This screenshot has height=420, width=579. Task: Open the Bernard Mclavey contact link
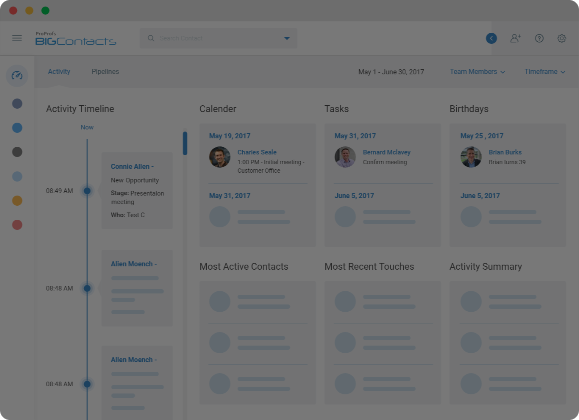(387, 152)
